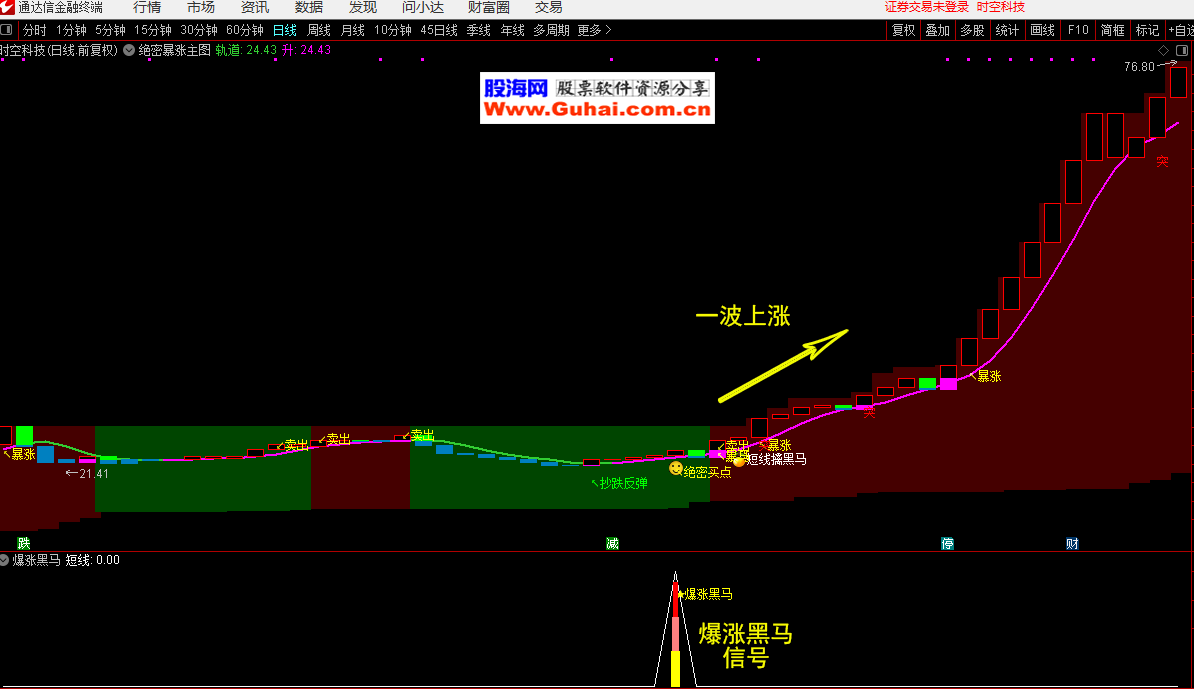1194x689 pixels.
Task: Open F10 company information
Action: tap(1078, 30)
